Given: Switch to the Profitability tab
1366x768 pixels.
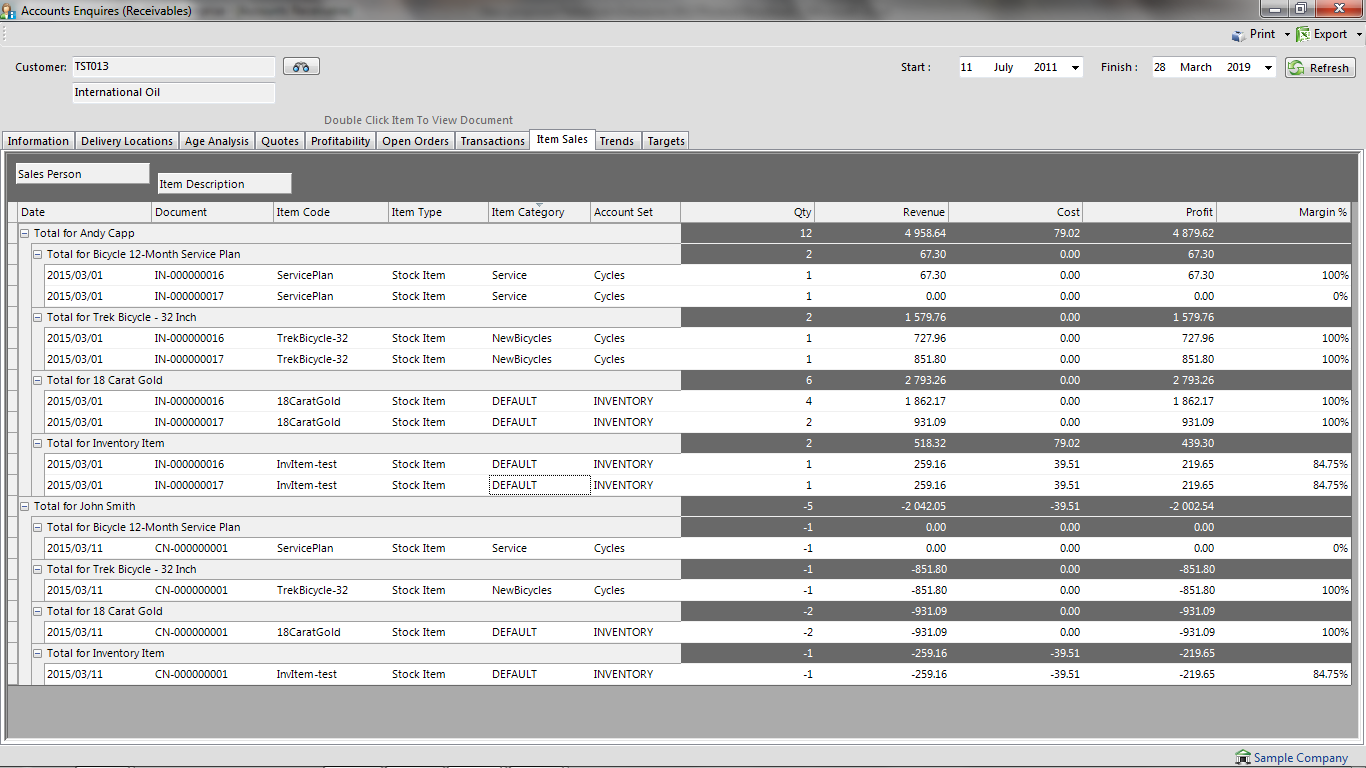Looking at the screenshot, I should pos(340,141).
